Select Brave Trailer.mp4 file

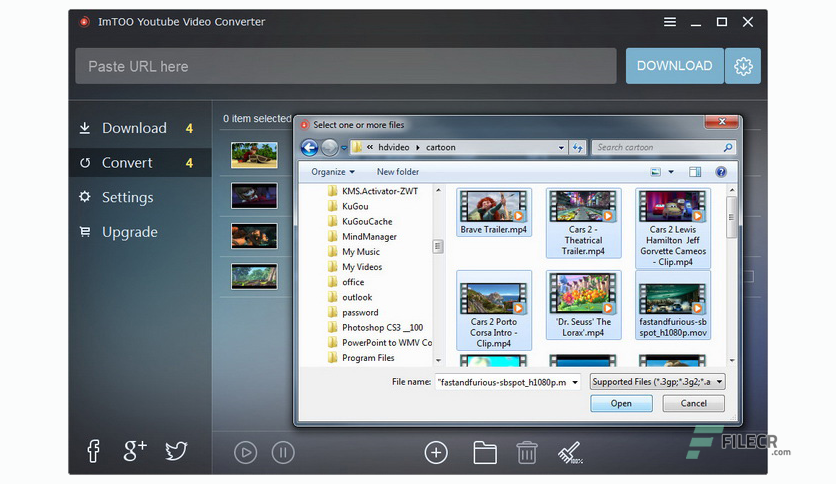tap(494, 212)
